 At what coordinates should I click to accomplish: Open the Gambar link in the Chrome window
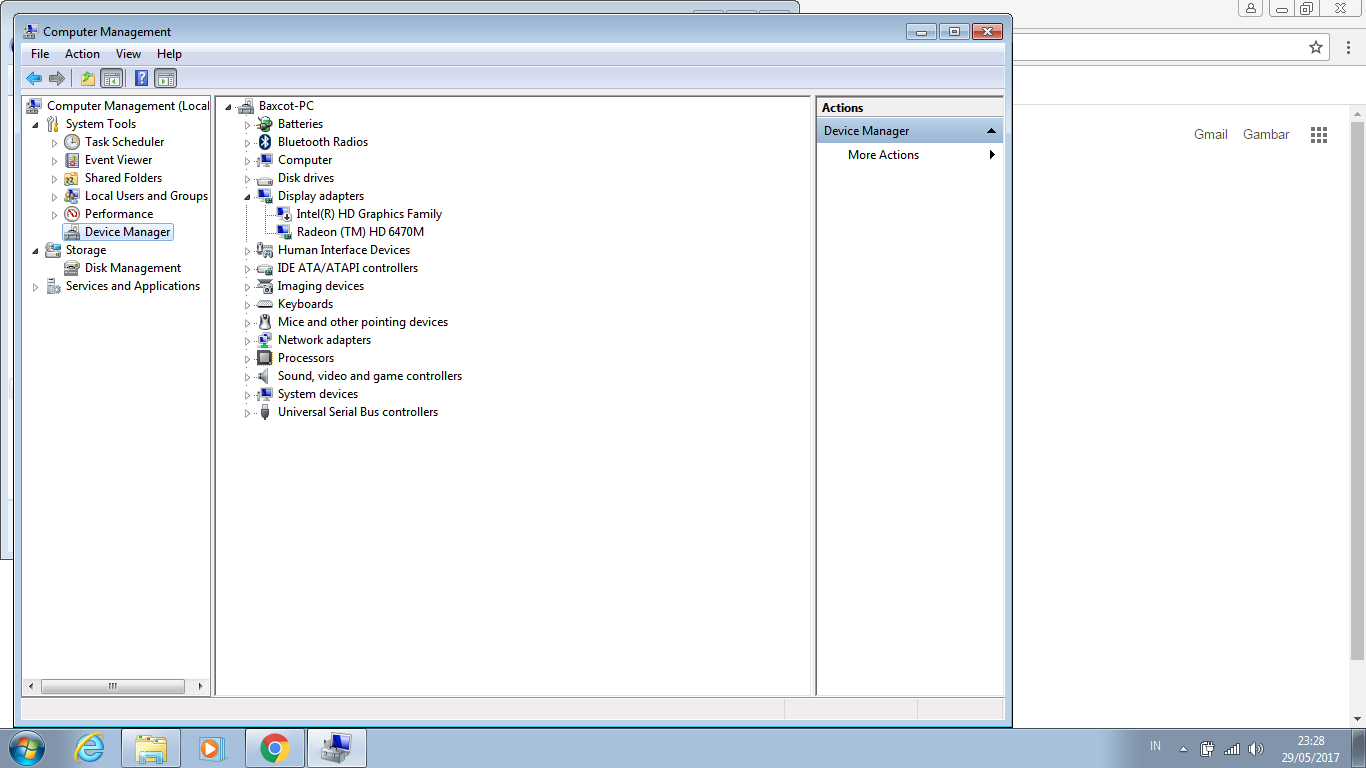(1266, 135)
